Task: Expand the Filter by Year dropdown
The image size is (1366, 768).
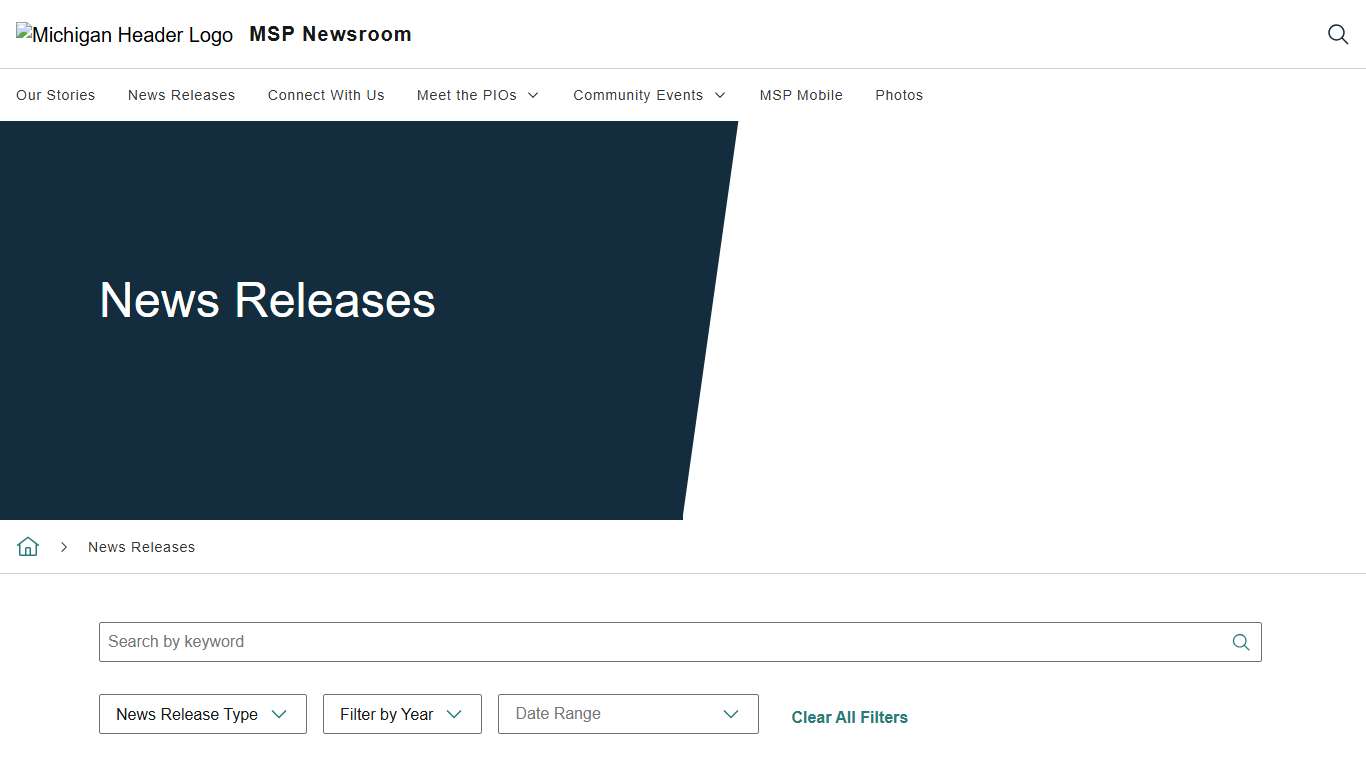Action: pos(401,714)
